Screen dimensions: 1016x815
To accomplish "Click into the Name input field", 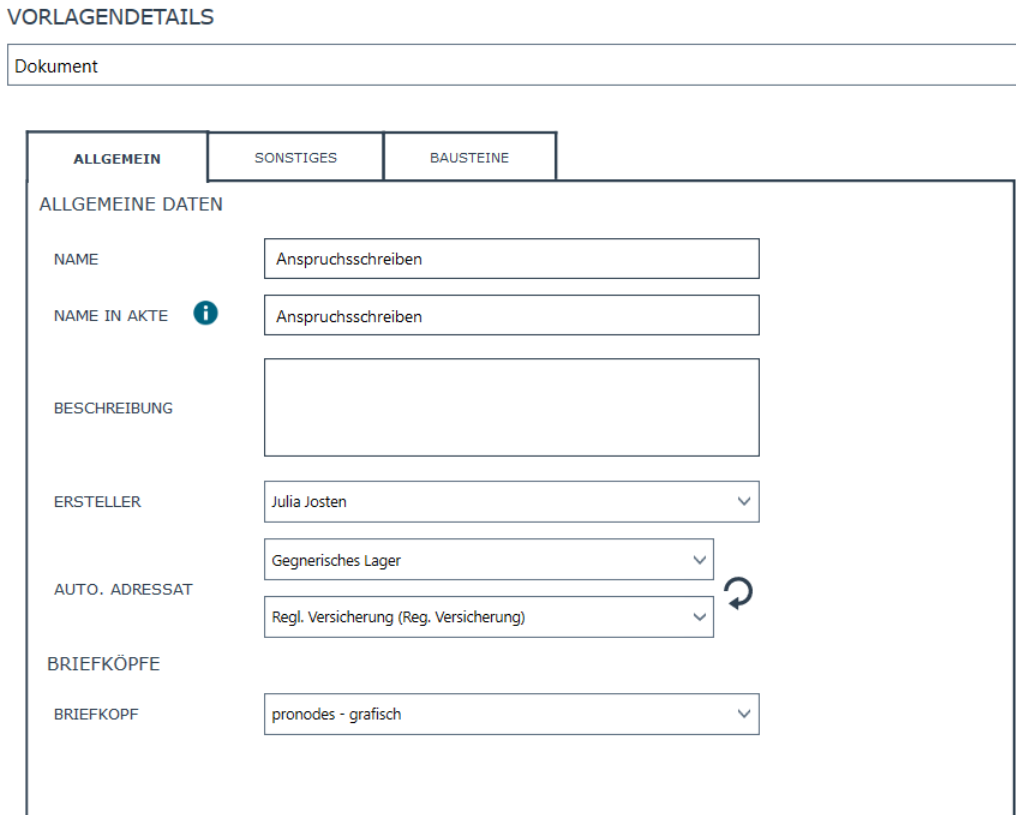I will point(511,259).
